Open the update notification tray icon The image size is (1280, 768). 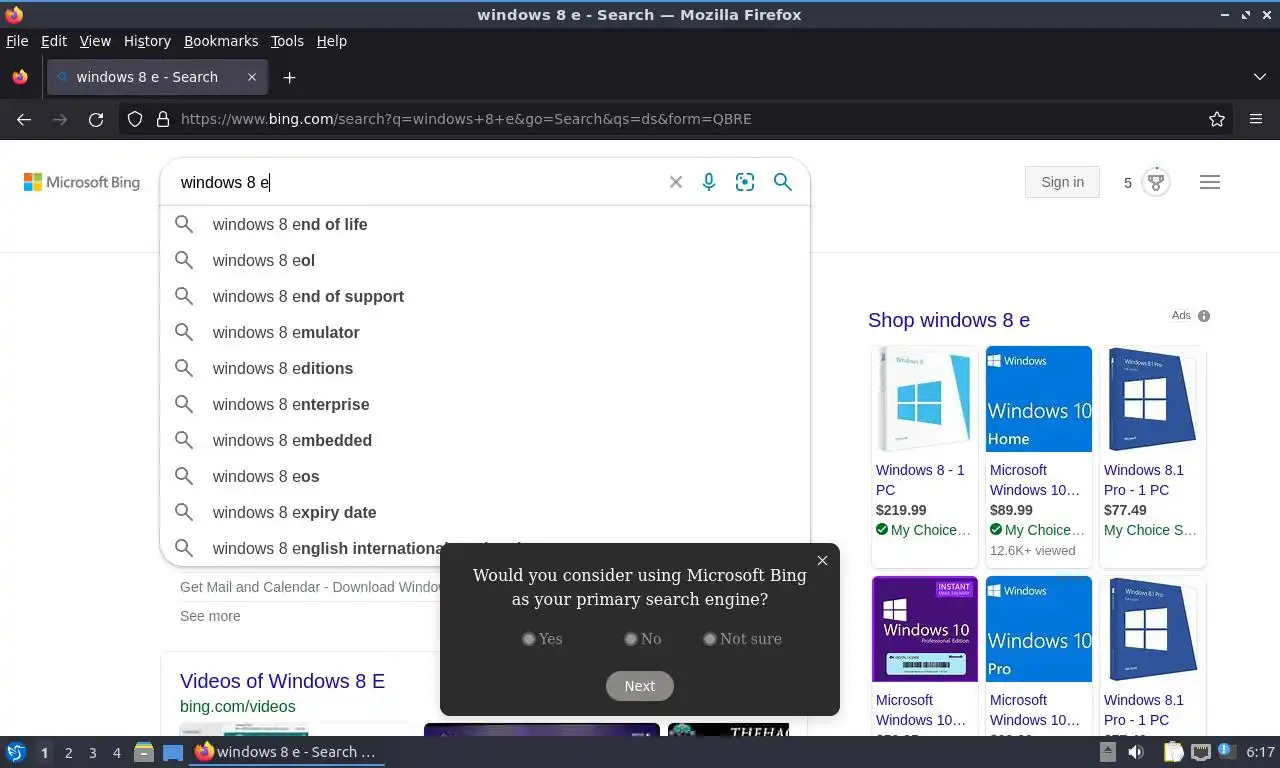1225,752
